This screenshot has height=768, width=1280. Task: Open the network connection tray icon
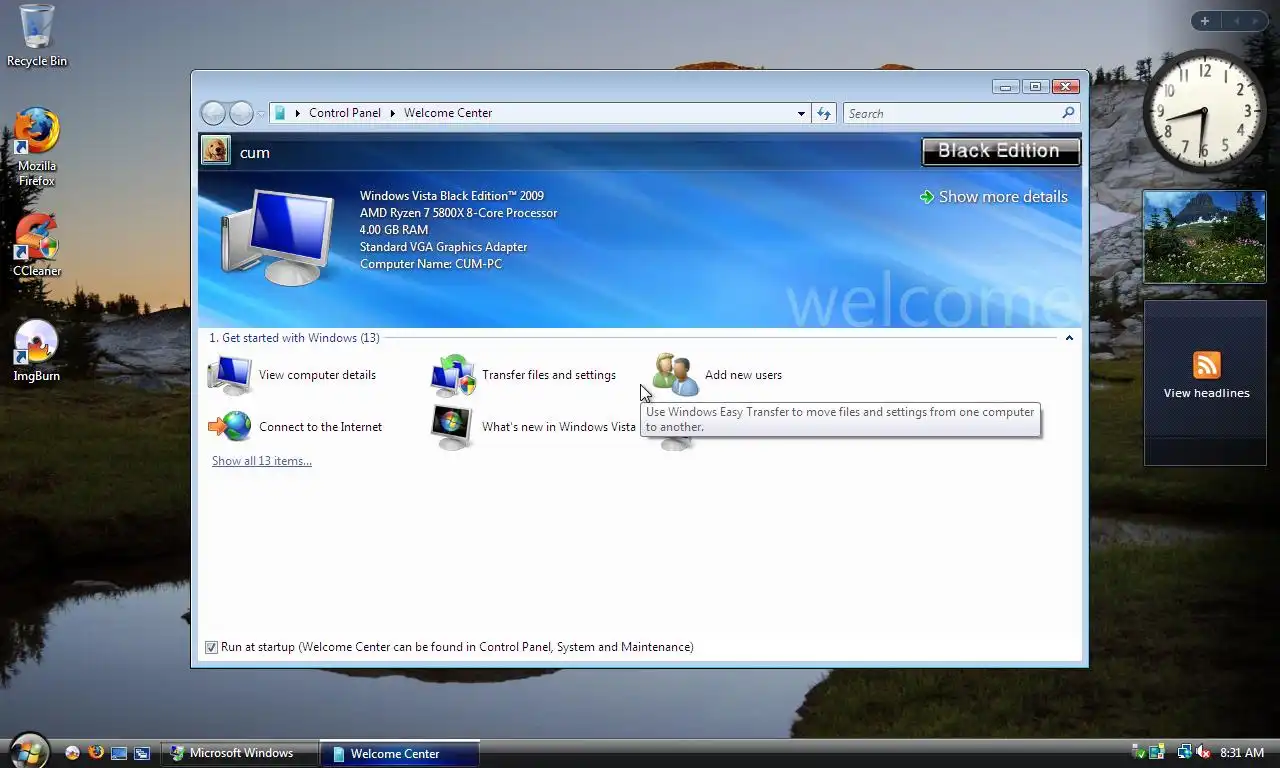tap(1184, 753)
